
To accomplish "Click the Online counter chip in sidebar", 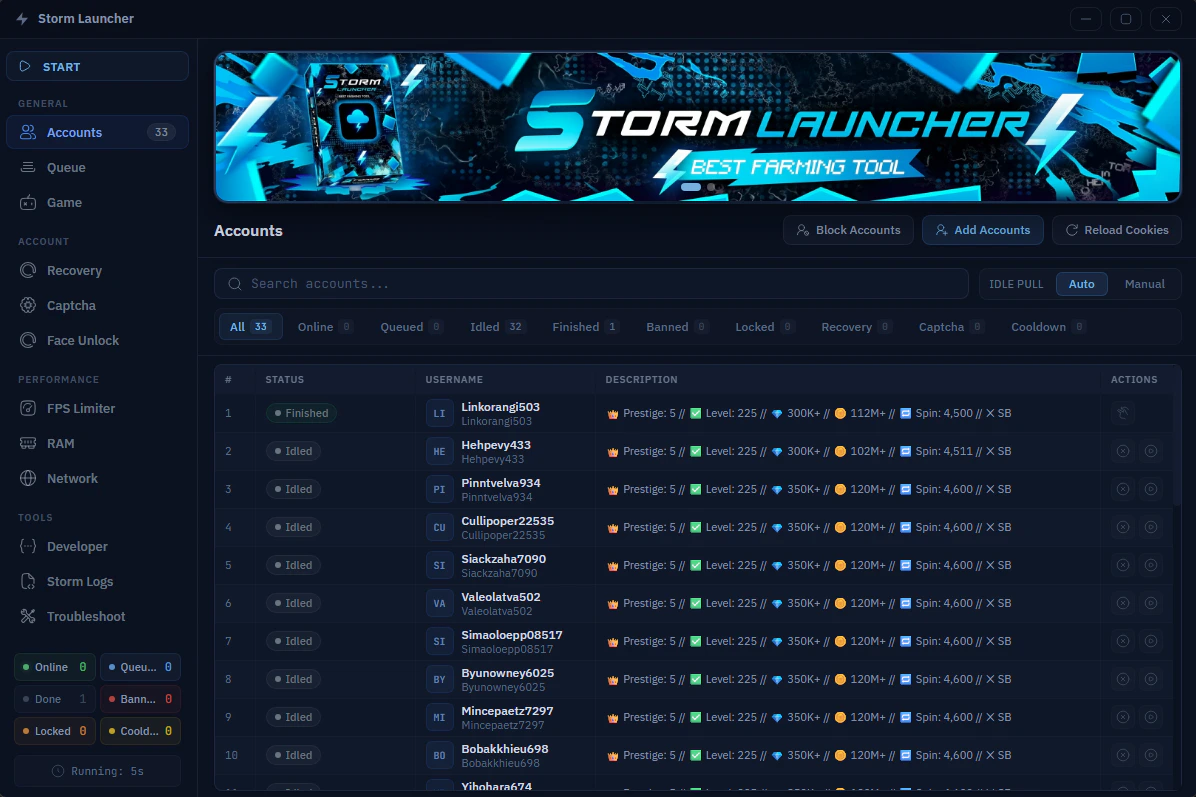I will point(55,667).
